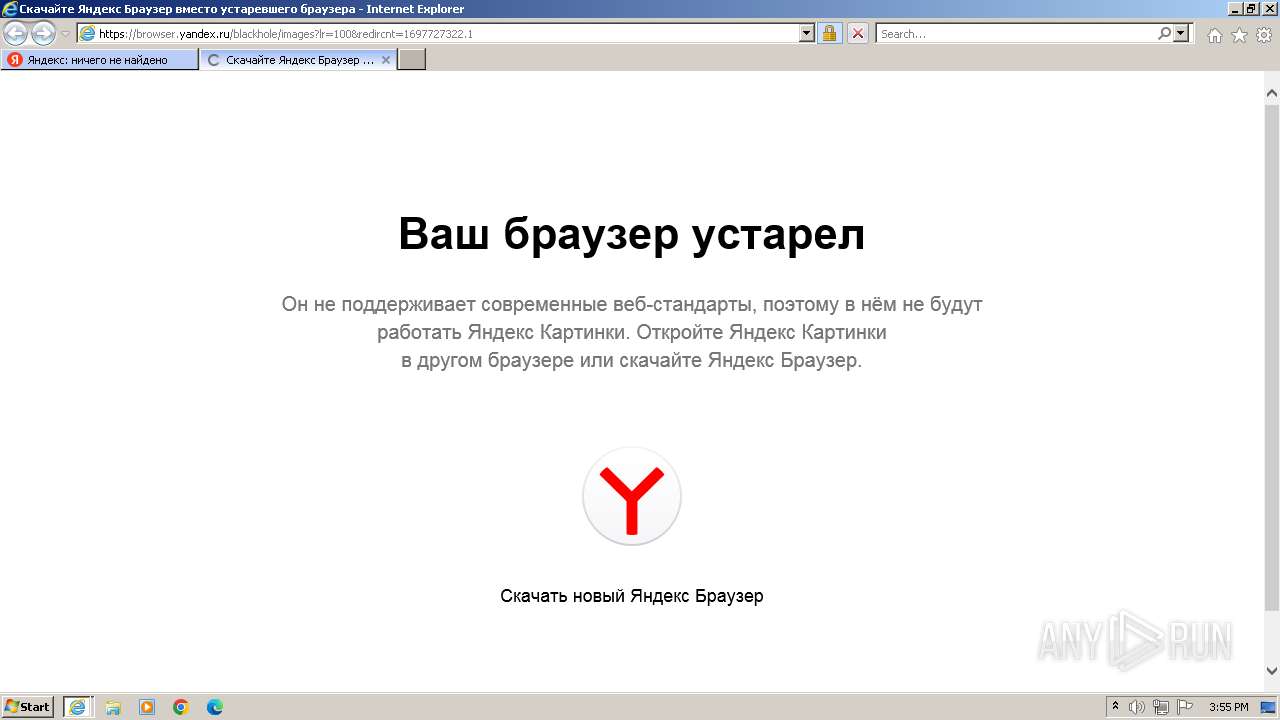Click 'Скачать новый Яндекс Браузер' link
This screenshot has width=1280, height=720.
[632, 596]
